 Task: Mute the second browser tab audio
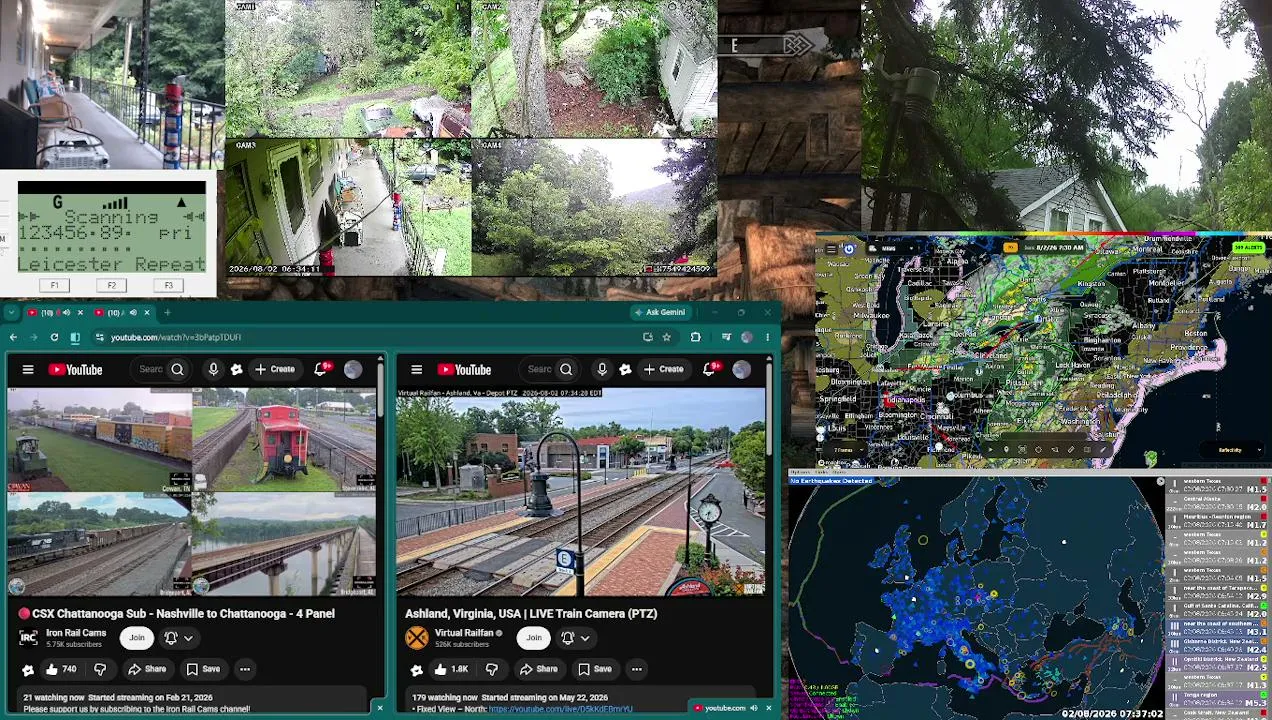click(x=132, y=313)
